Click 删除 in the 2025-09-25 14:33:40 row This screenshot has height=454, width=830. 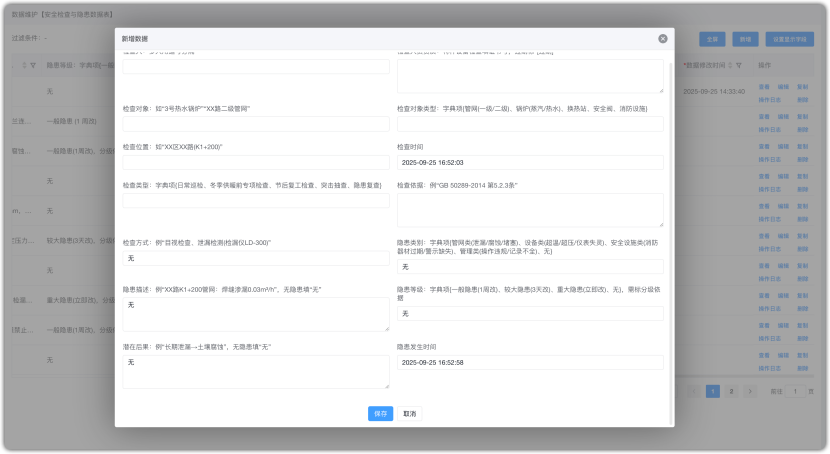[x=802, y=99]
